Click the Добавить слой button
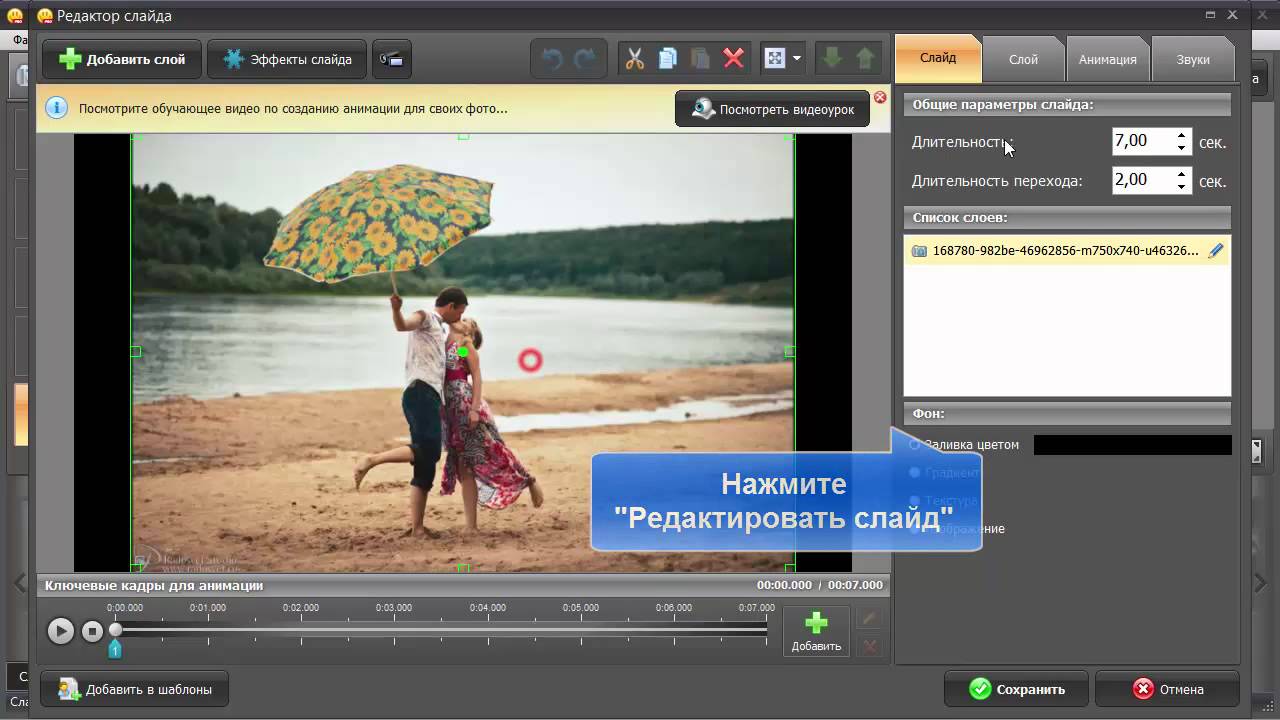 tap(122, 59)
